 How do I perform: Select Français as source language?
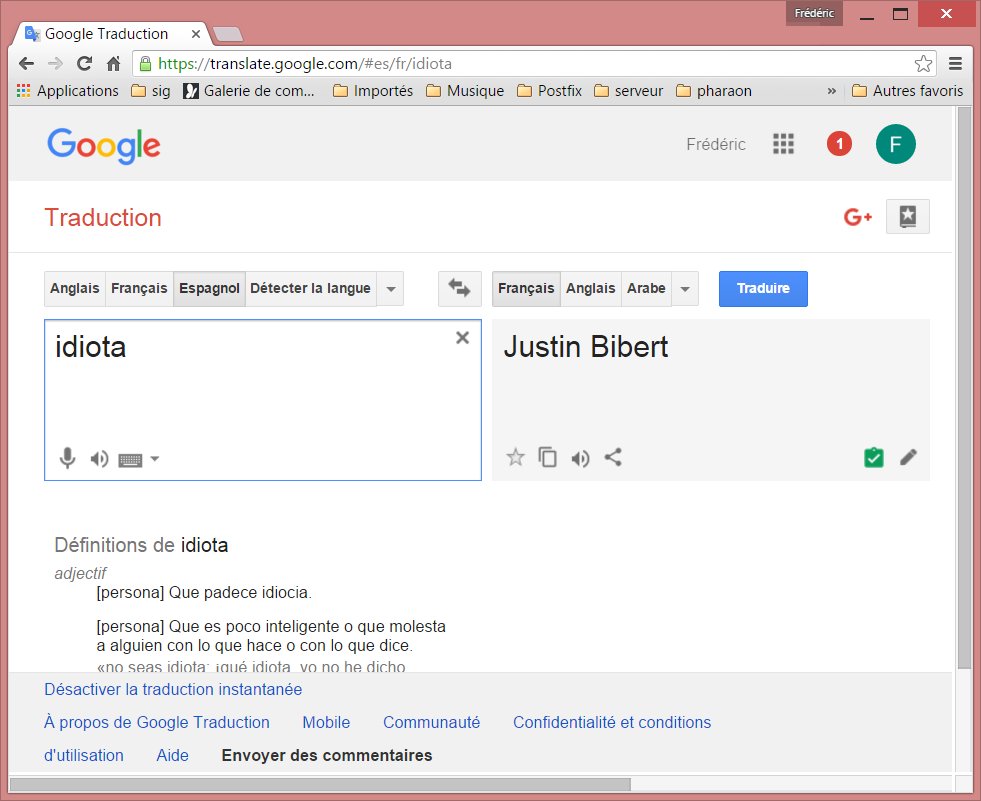139,288
